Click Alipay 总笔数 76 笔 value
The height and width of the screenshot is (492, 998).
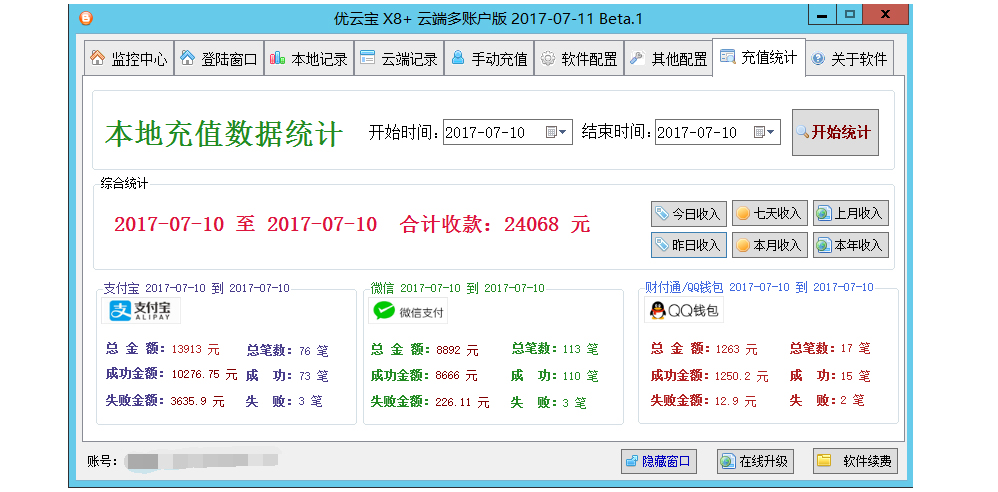(x=313, y=351)
